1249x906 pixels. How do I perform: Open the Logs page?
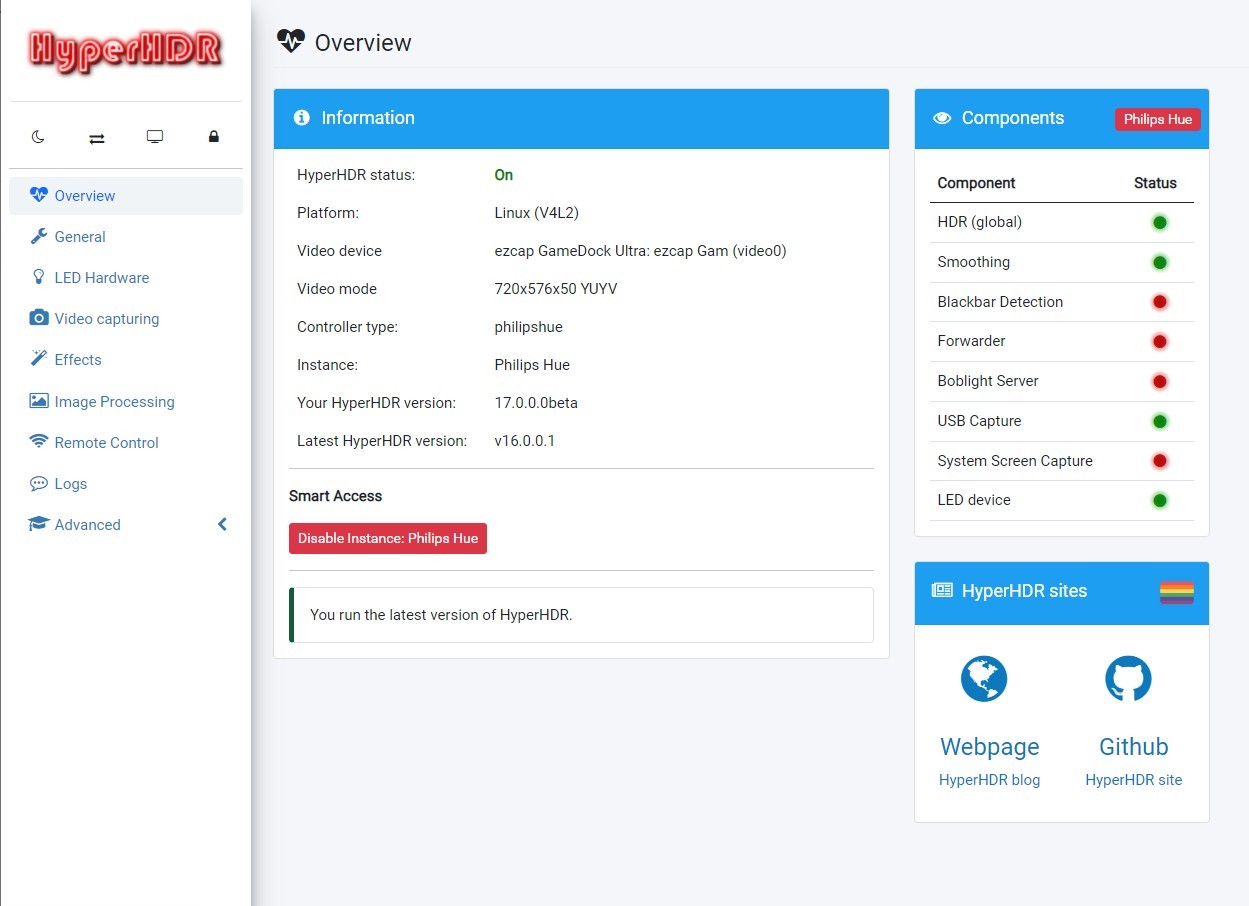pos(126,484)
